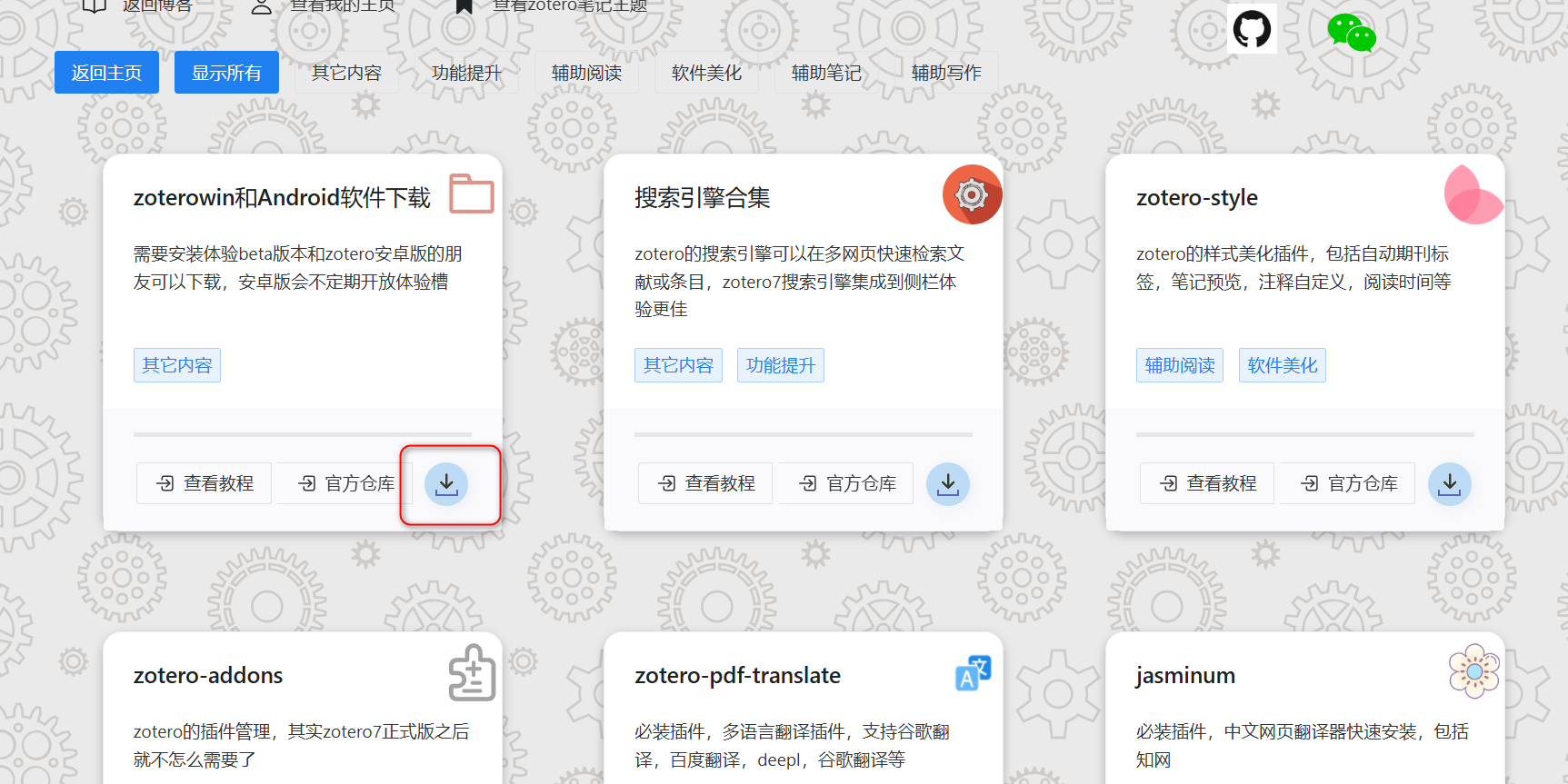
Task: Filter by 辅助阅读 category tab
Action: (x=586, y=73)
